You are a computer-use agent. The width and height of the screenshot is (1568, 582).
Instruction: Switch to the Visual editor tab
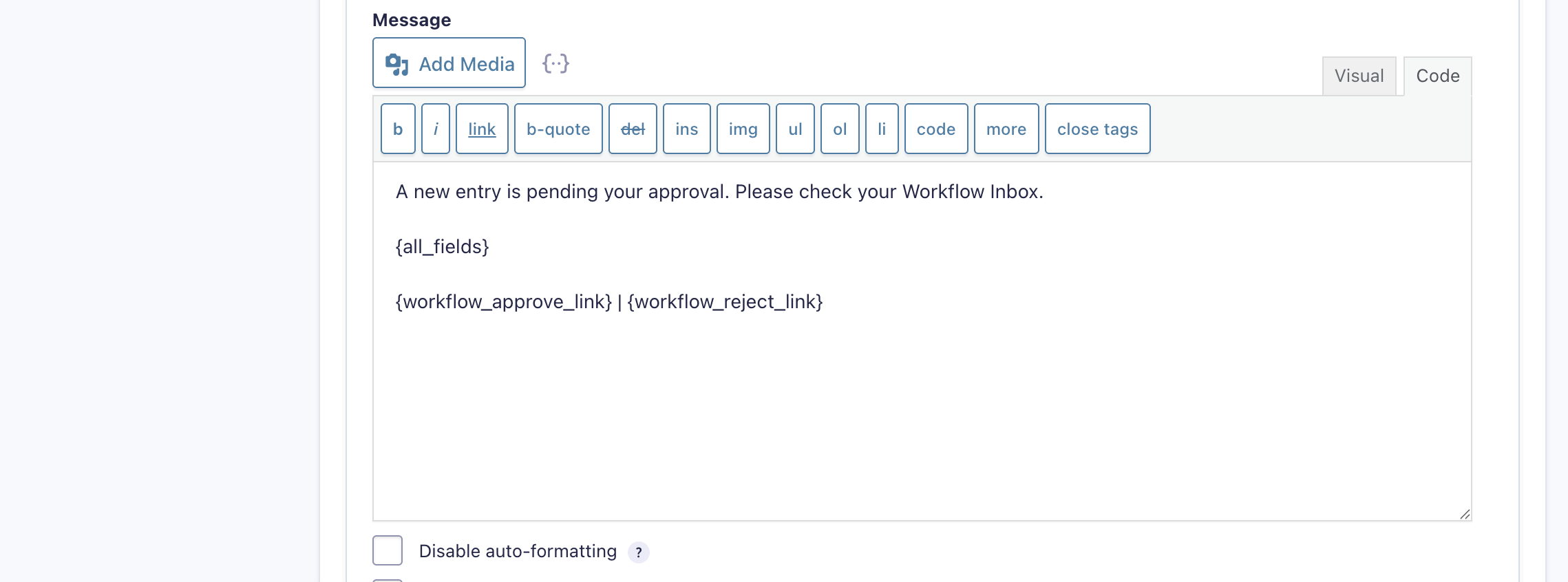coord(1359,76)
